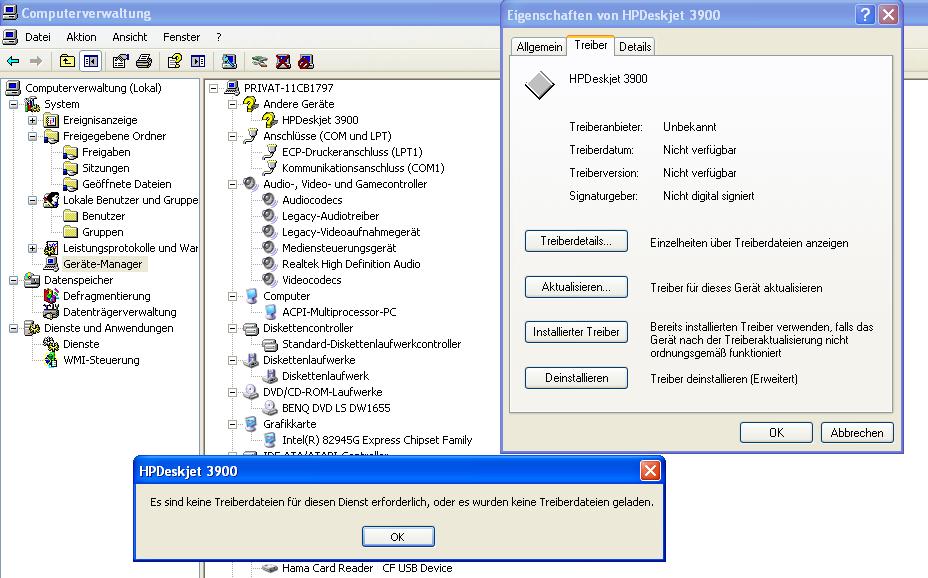Open the Ansicht menu
Viewport: 928px width, 578px height.
[130, 37]
